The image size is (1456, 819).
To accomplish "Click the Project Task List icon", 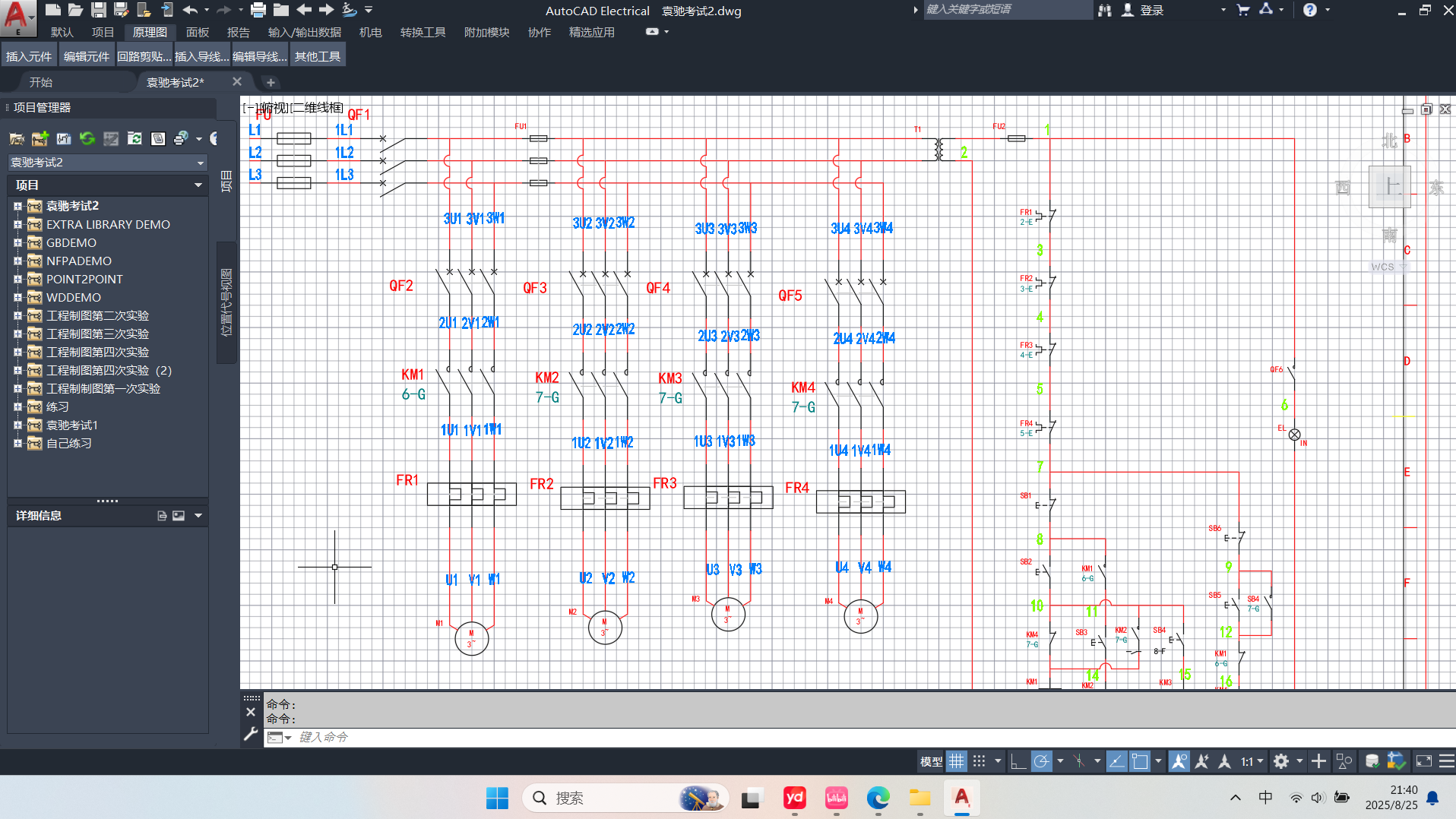I will coord(111,138).
